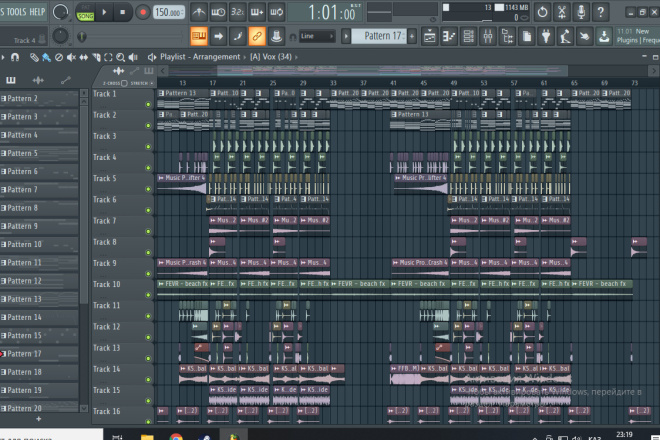The image size is (660, 440).
Task: Open the STRETCH dropdown arrow
Action: 152,83
